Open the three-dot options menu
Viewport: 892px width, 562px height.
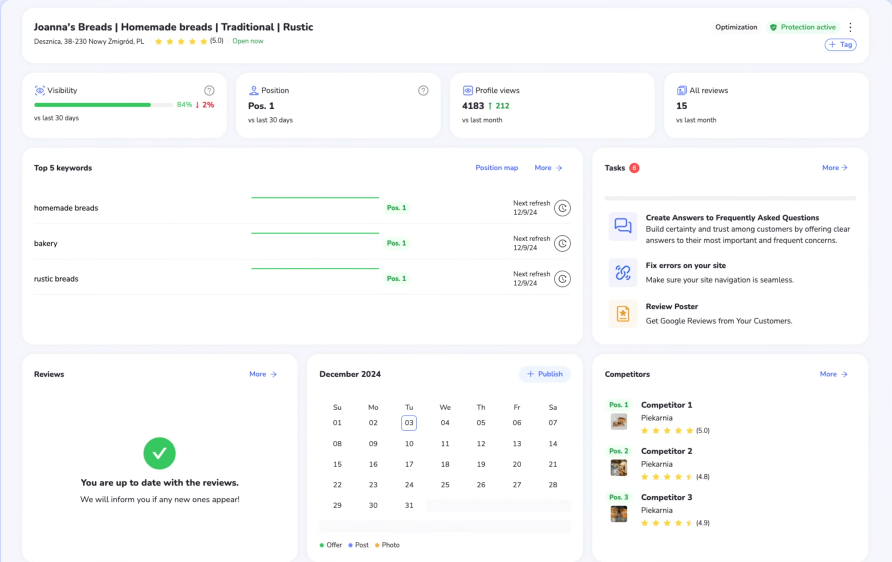coord(850,28)
